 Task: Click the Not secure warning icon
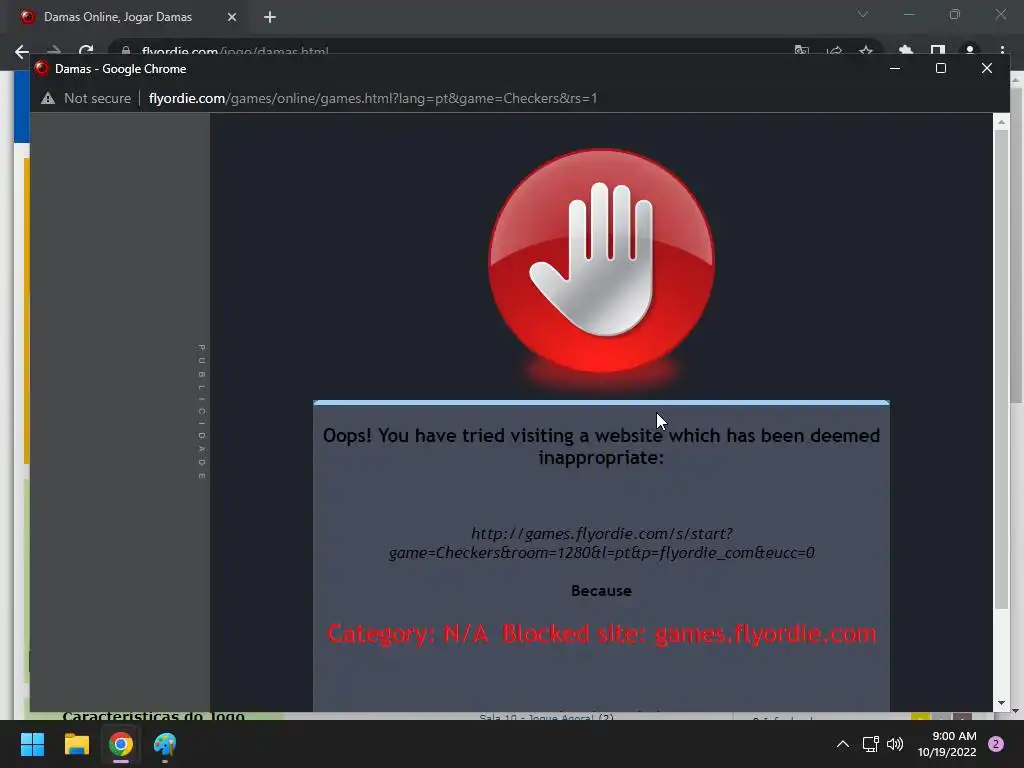[x=48, y=99]
